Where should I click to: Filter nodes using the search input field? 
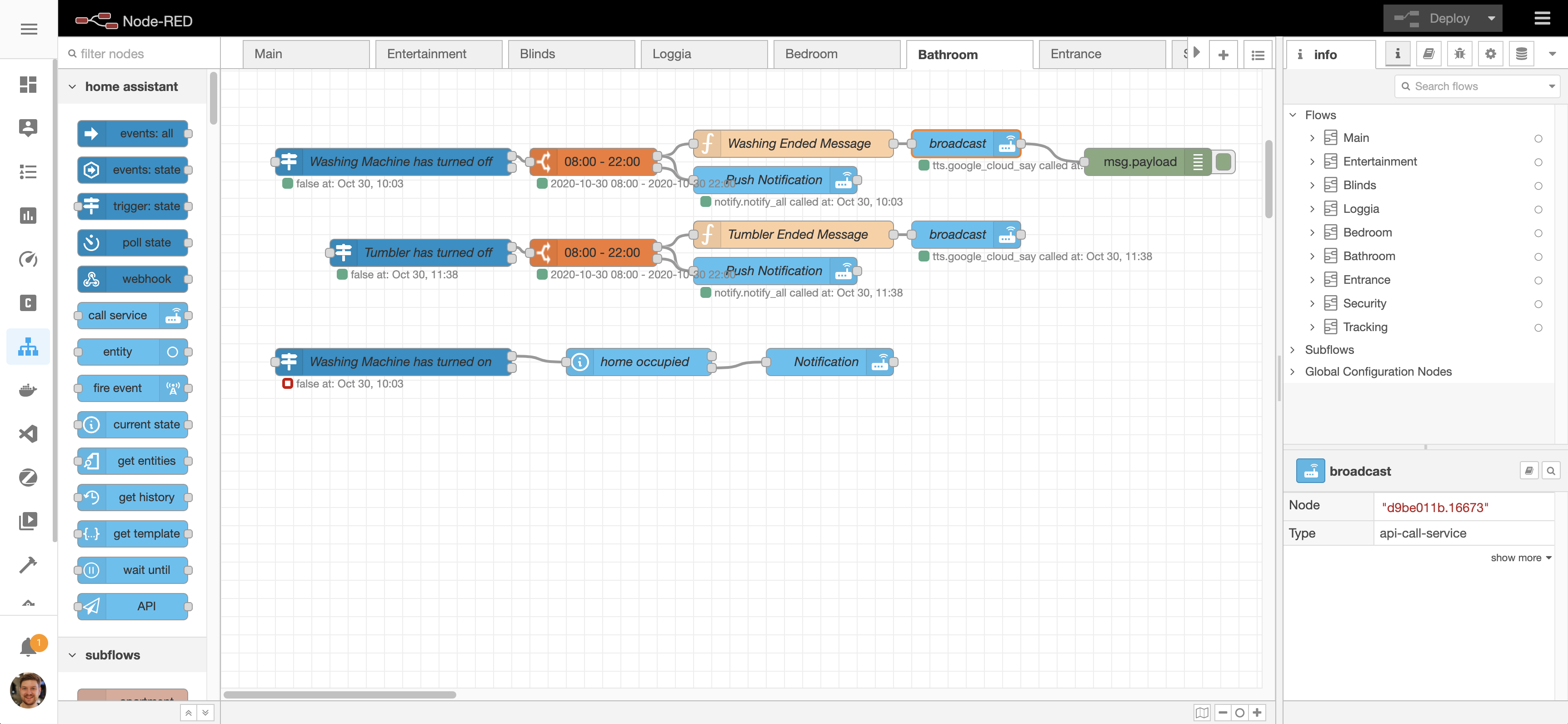point(140,54)
